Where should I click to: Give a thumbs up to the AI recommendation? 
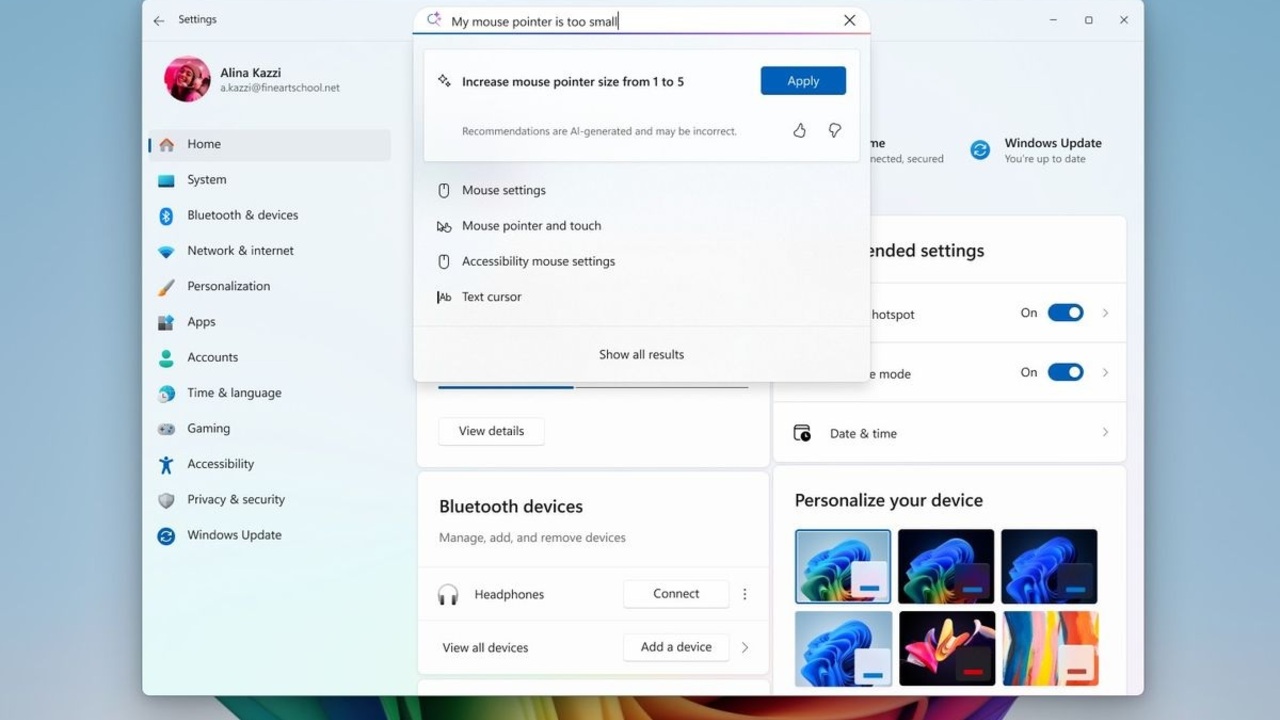799,130
